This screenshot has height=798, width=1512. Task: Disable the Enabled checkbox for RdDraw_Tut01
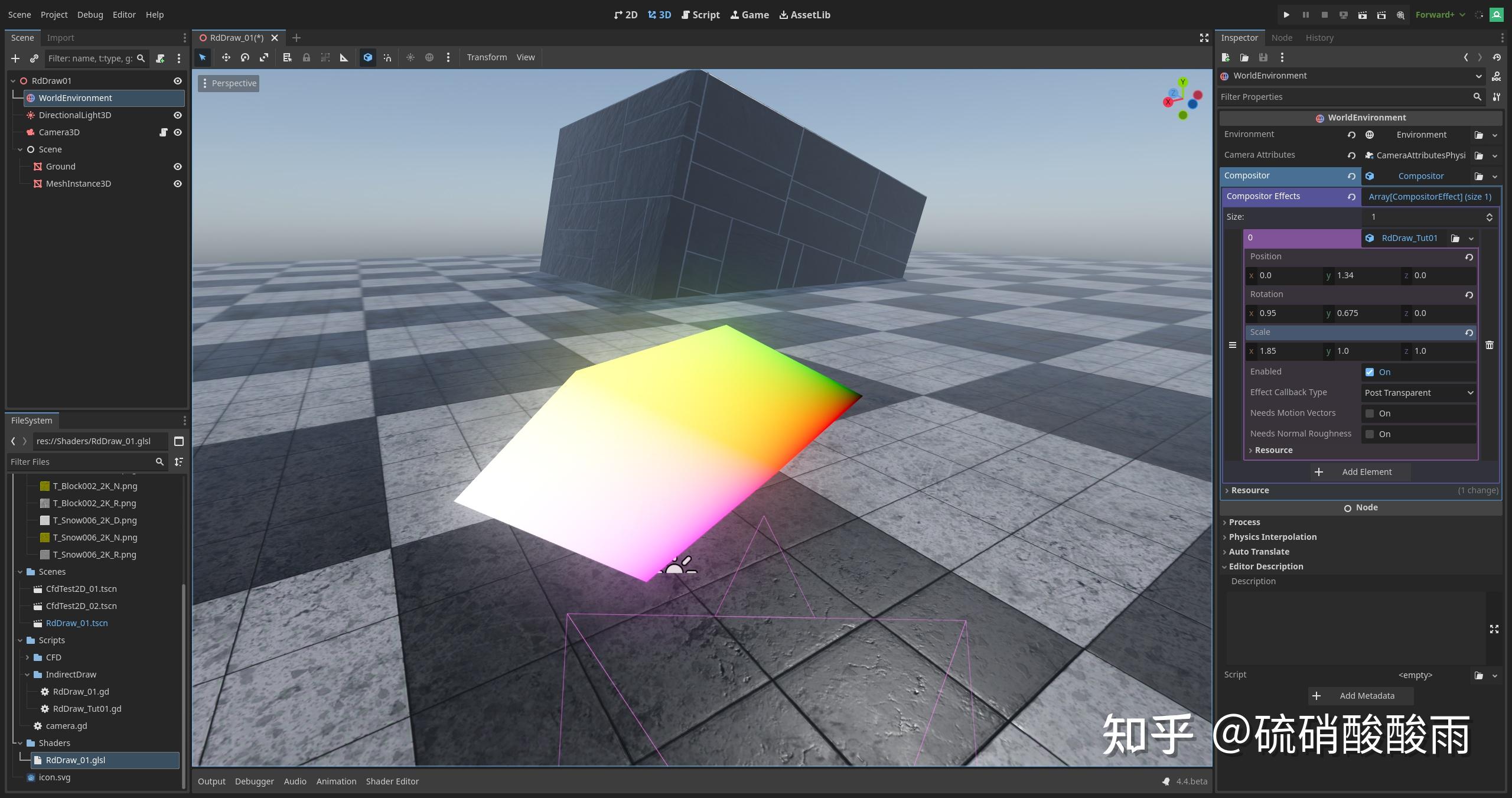[x=1370, y=372]
